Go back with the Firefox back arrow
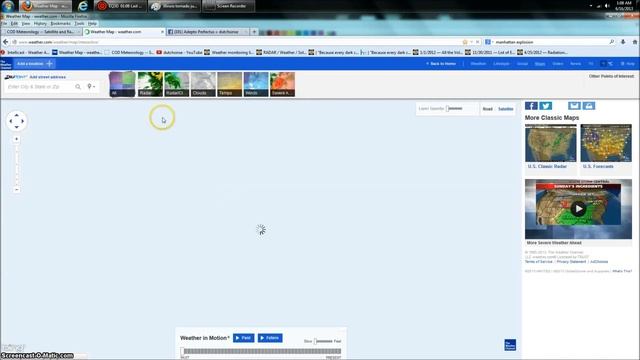The width and height of the screenshot is (640, 360). [x=5, y=42]
